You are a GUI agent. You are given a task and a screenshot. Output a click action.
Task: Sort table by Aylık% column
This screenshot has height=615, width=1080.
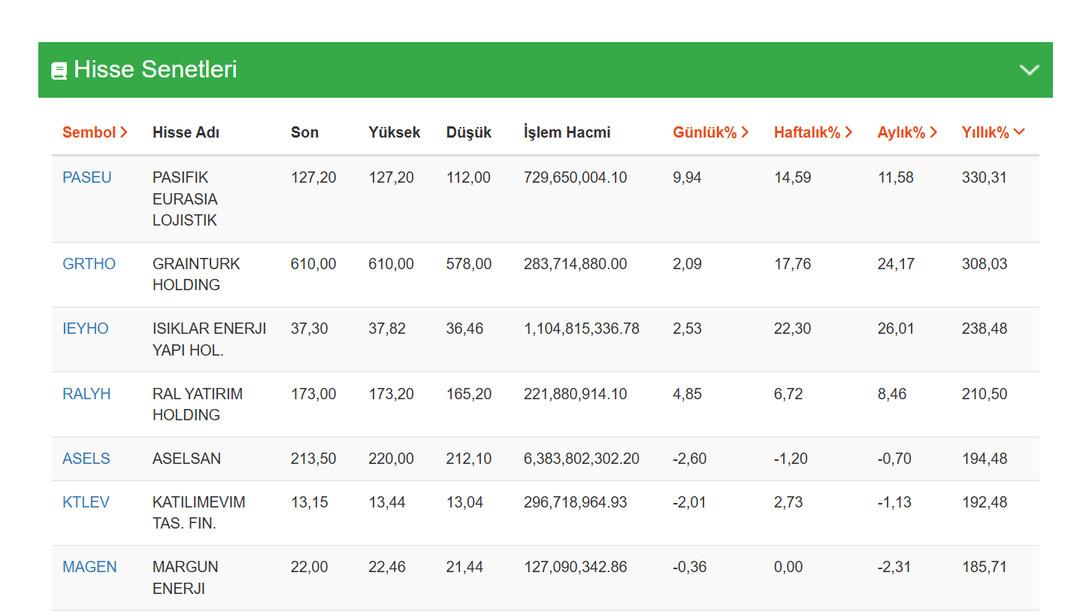[906, 132]
